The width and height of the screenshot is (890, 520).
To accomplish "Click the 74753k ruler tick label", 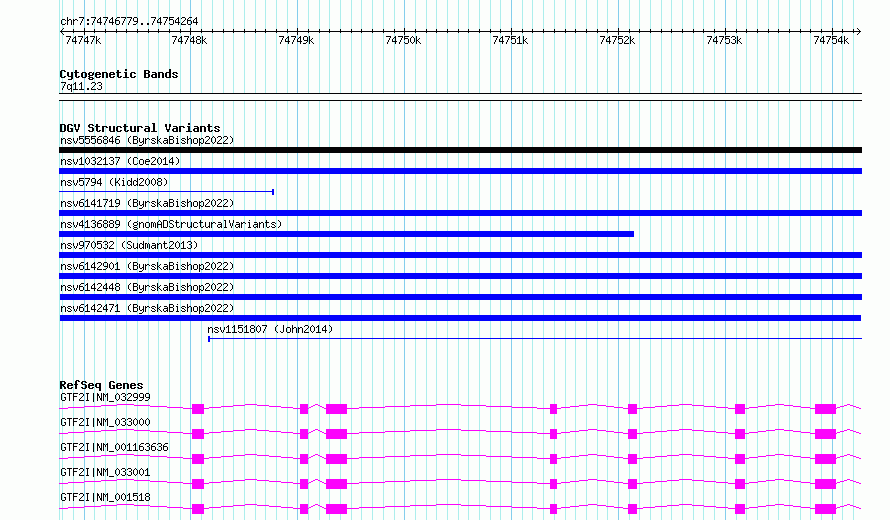I will tap(724, 40).
